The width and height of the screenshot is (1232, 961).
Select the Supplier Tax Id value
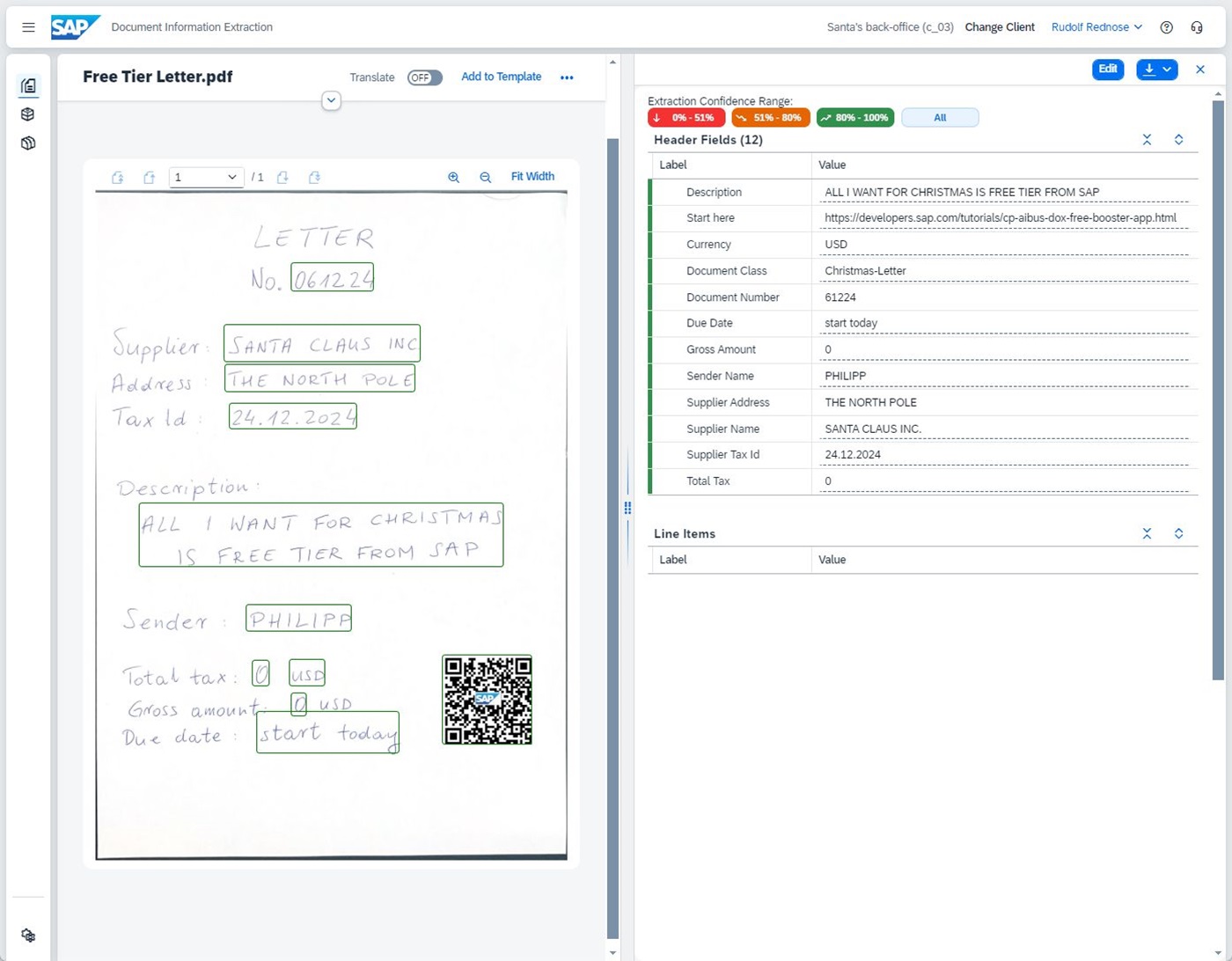tap(1006, 454)
